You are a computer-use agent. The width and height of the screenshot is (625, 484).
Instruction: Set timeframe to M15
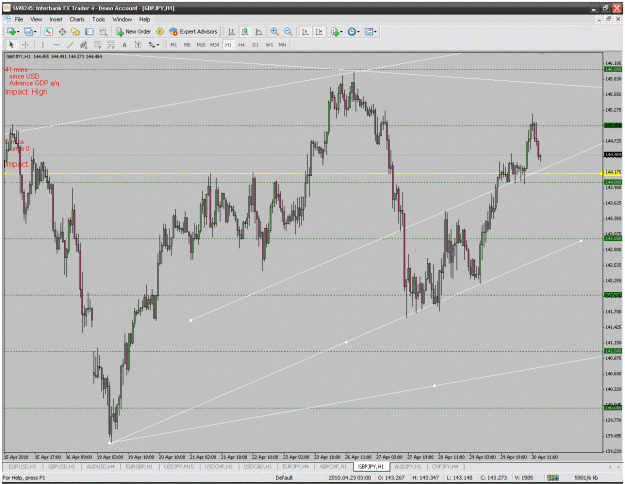pyautogui.click(x=201, y=45)
